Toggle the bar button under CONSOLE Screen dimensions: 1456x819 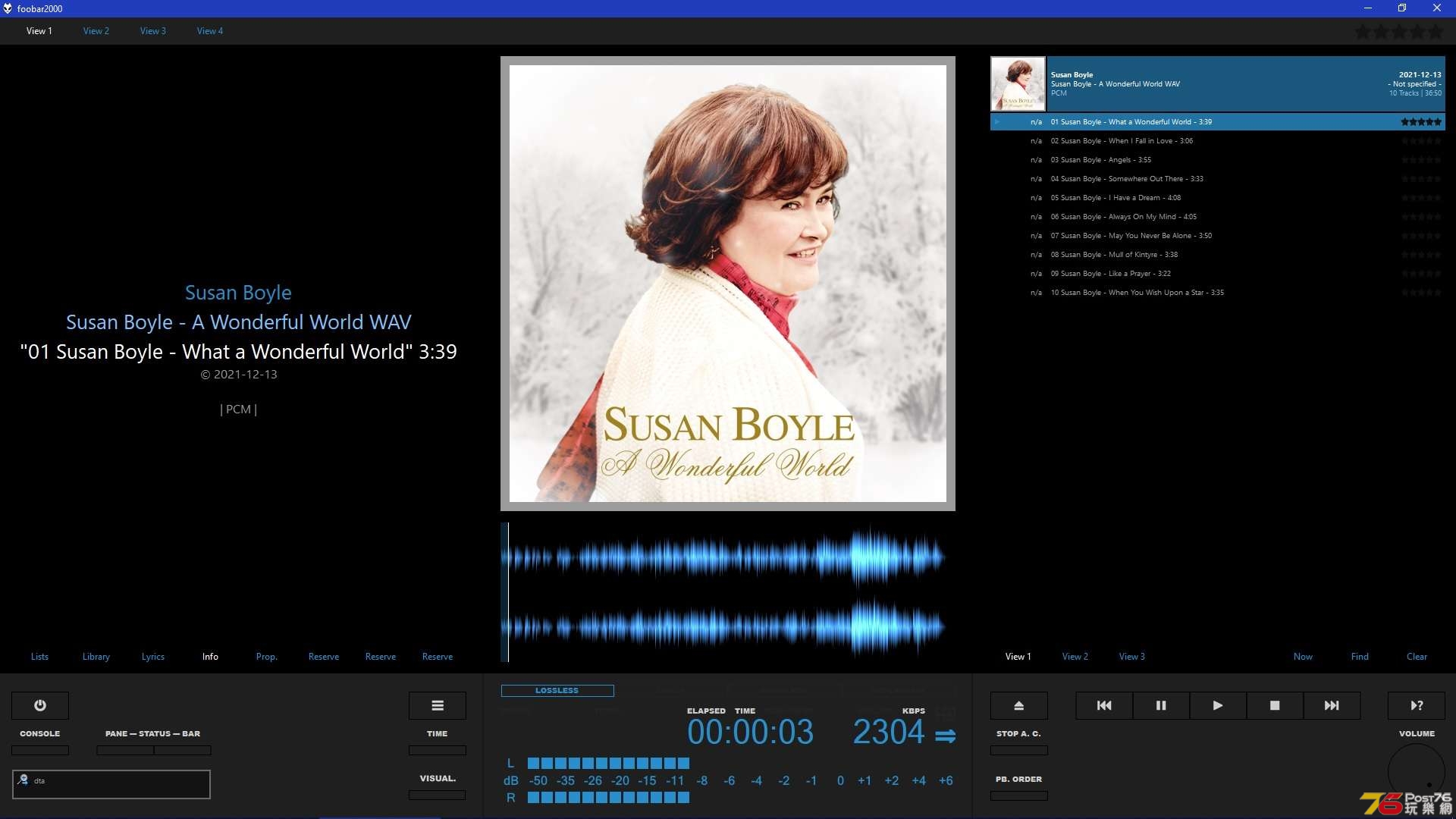point(40,750)
